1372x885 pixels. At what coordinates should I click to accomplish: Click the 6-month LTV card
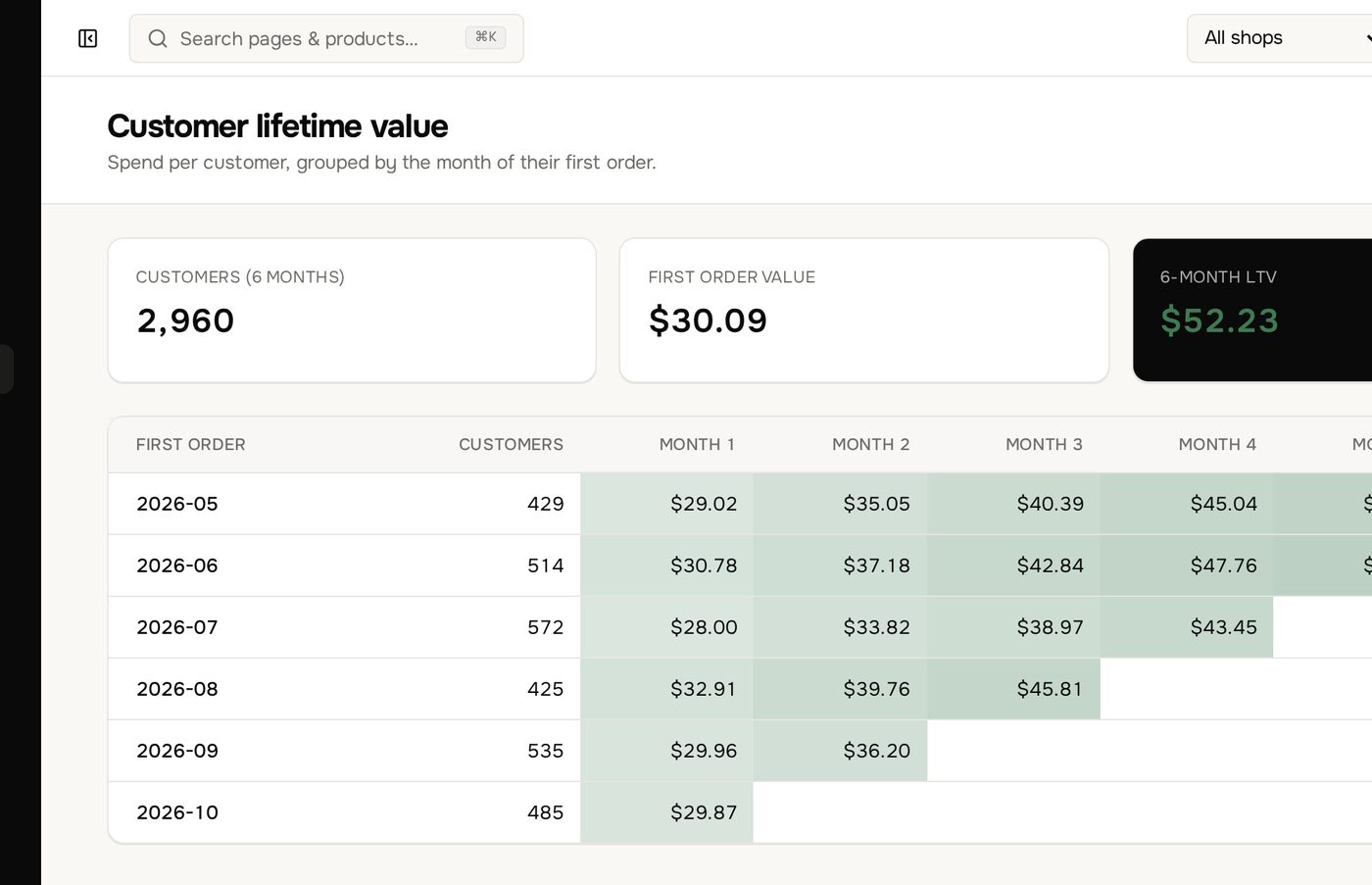[x=1252, y=310]
